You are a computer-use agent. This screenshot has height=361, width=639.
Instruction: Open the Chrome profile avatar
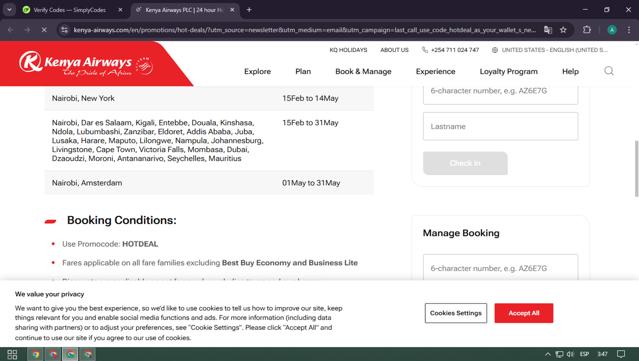tap(612, 30)
